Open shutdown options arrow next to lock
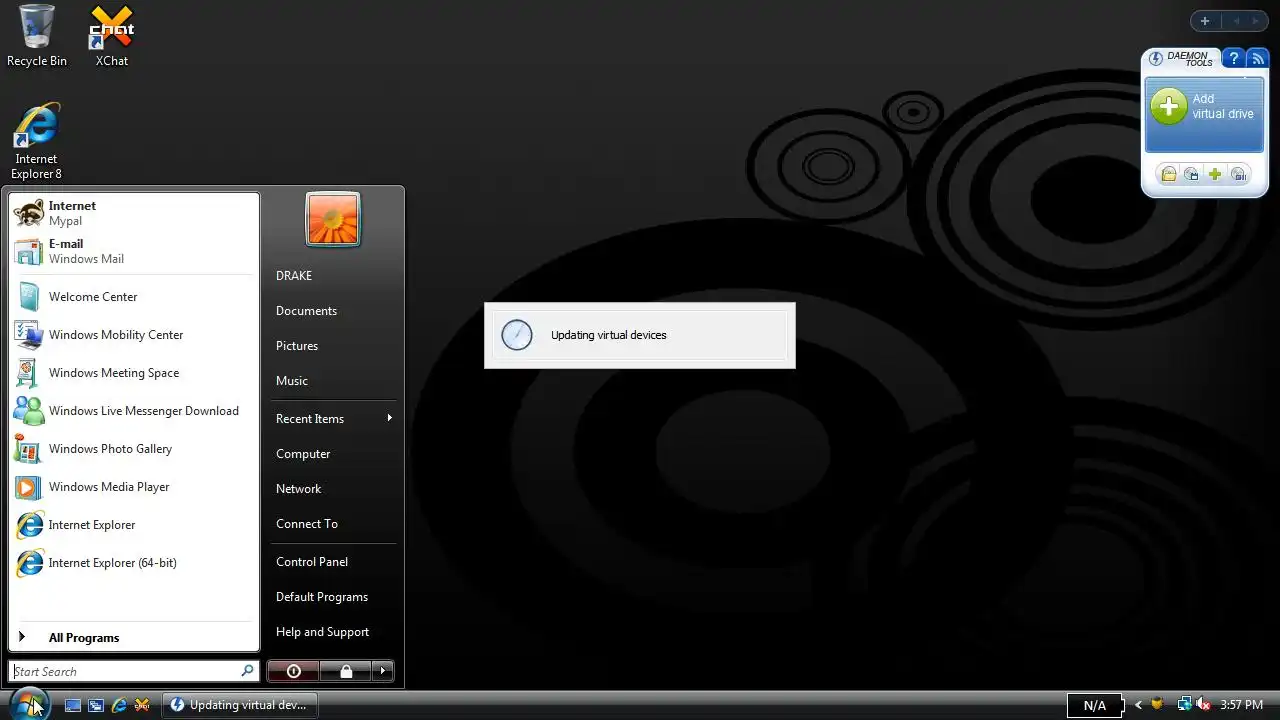This screenshot has width=1280, height=720. (x=383, y=671)
